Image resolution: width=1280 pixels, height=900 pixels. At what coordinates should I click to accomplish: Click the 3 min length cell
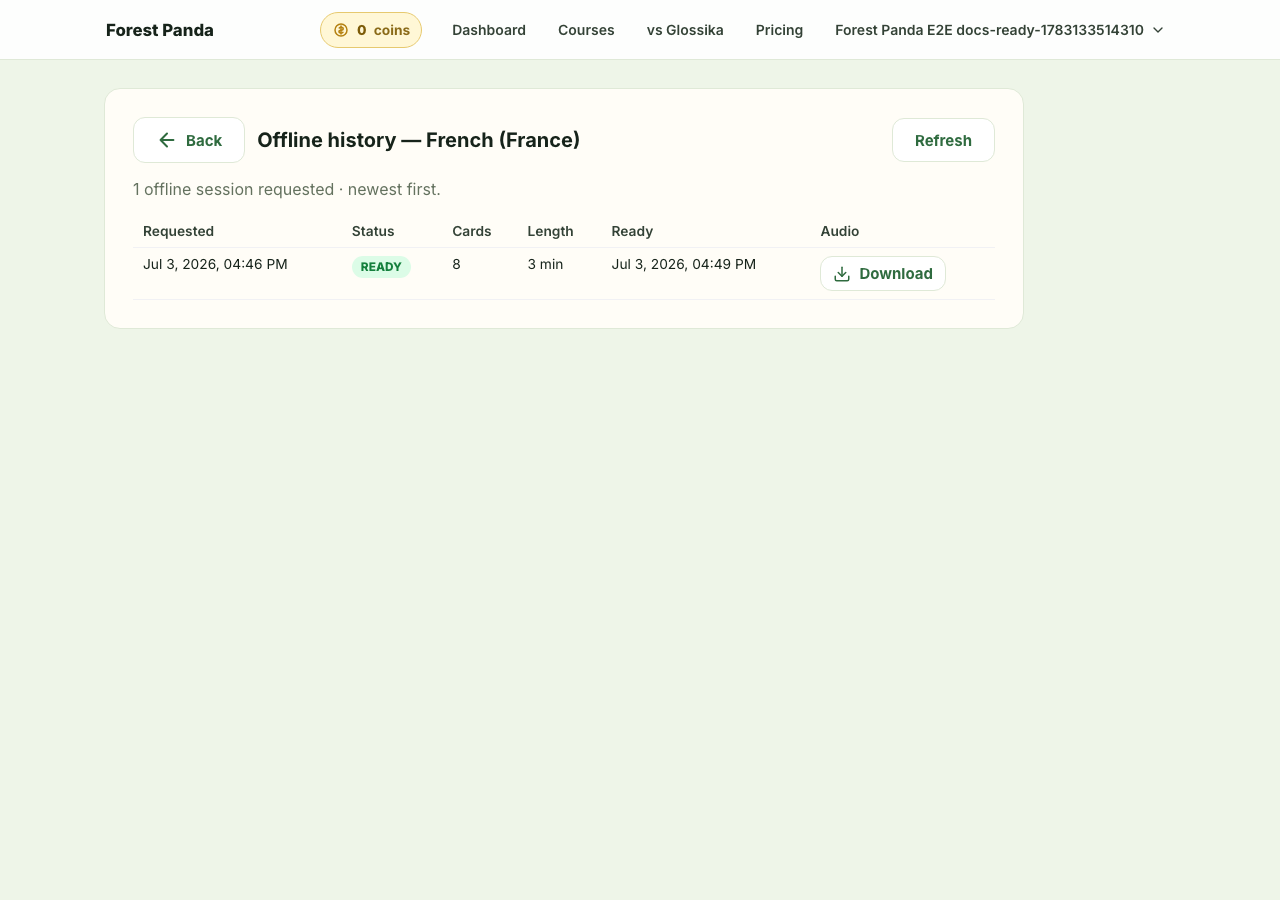click(546, 264)
